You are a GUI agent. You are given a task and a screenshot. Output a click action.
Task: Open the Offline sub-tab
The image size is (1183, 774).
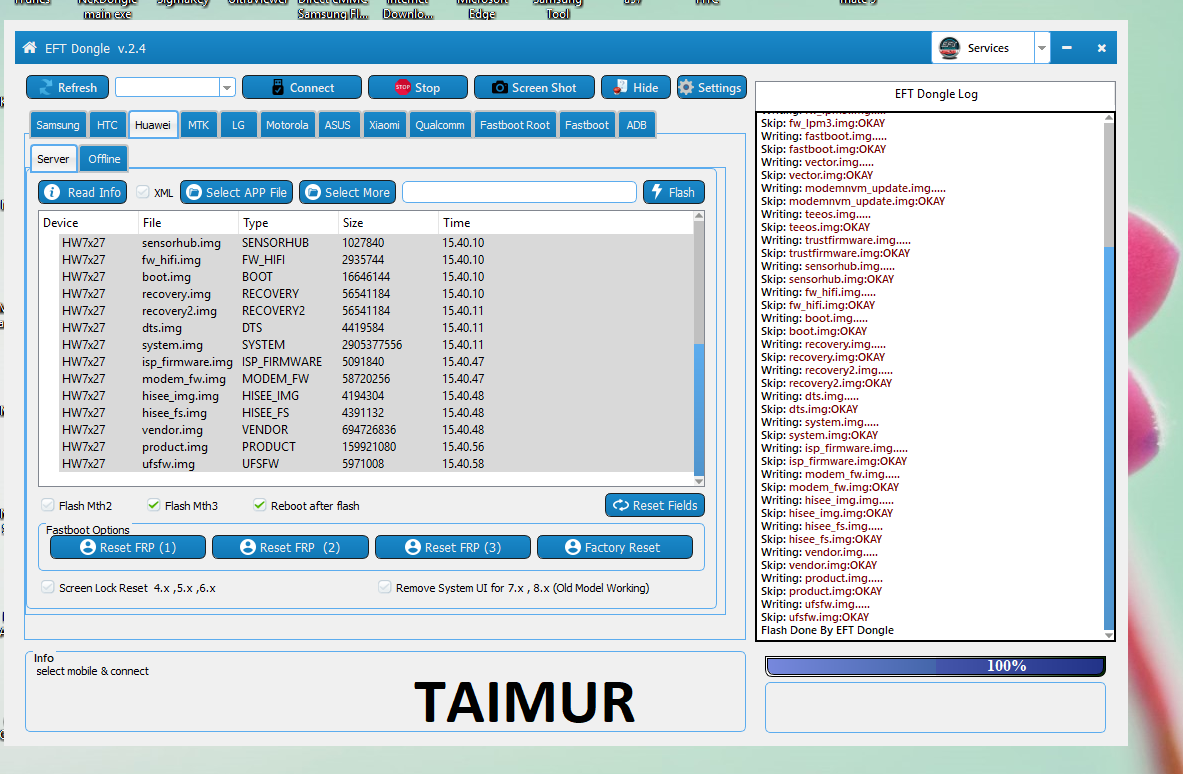click(104, 159)
